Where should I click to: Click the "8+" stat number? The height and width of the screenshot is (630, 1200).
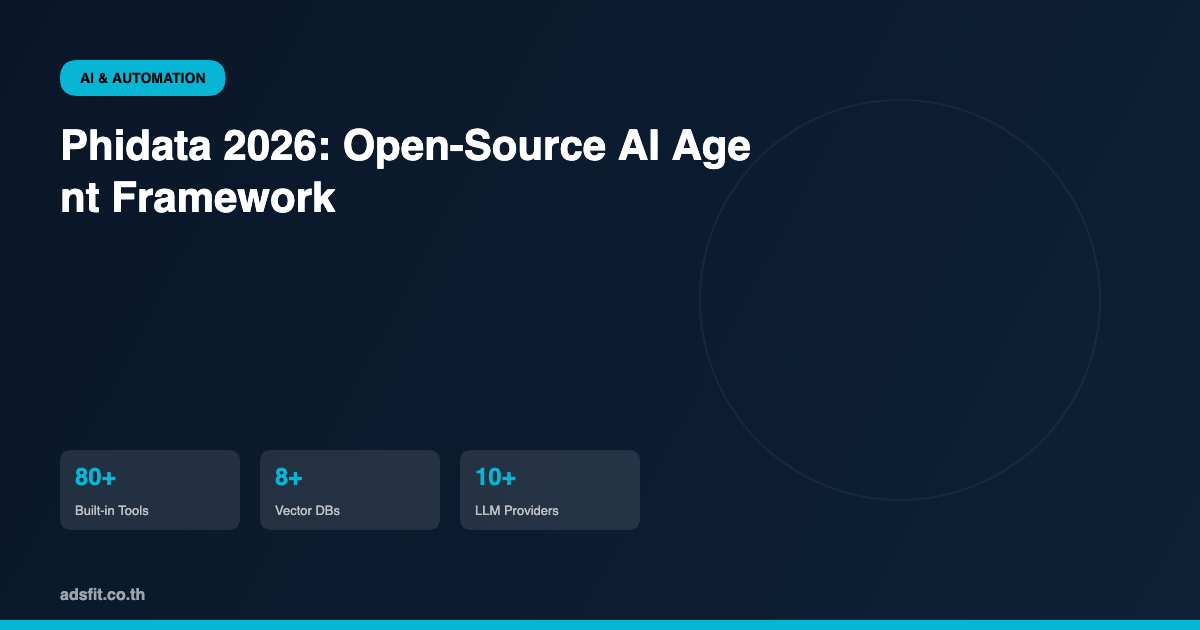(289, 478)
